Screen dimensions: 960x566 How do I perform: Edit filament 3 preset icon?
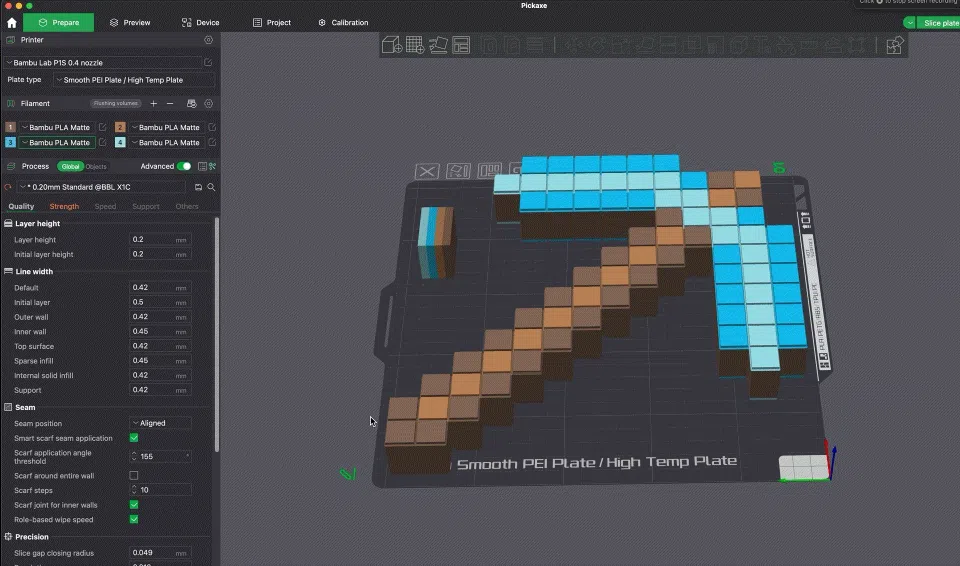pyautogui.click(x=103, y=142)
